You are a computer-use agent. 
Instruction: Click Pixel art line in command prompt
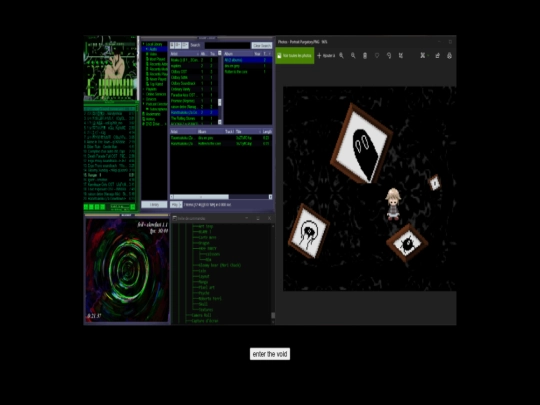pyautogui.click(x=206, y=288)
